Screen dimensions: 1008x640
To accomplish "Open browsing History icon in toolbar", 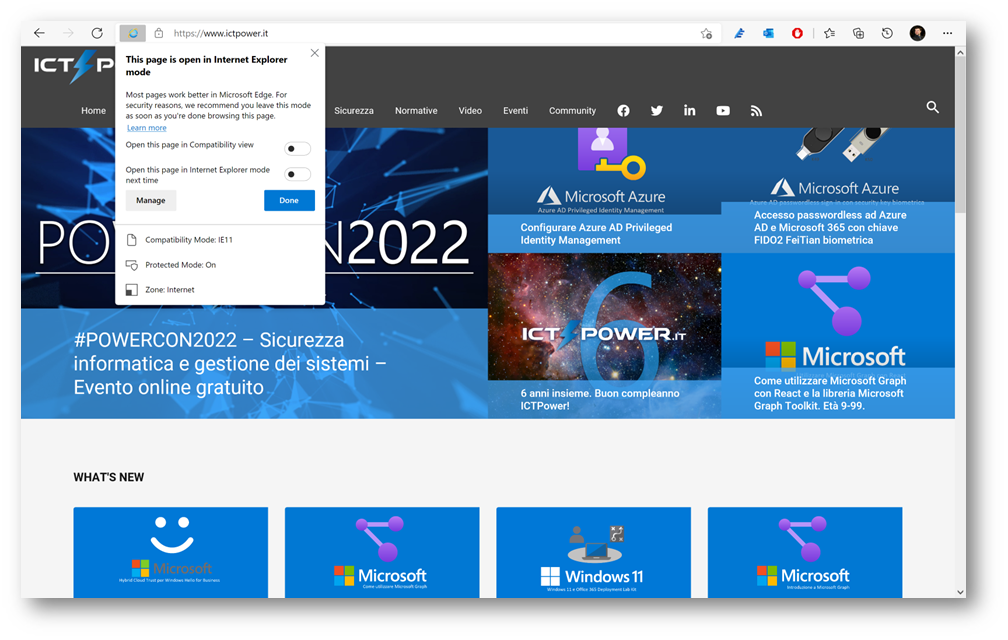I will click(x=887, y=33).
